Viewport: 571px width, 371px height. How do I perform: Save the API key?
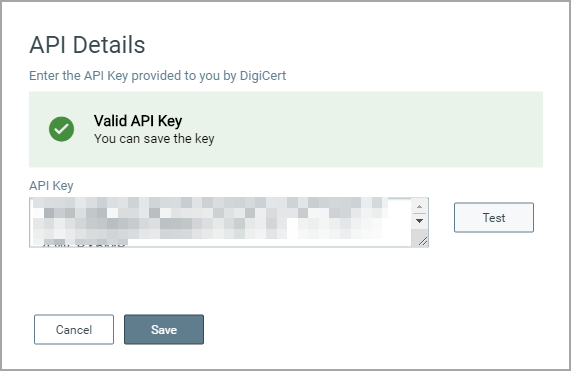164,329
